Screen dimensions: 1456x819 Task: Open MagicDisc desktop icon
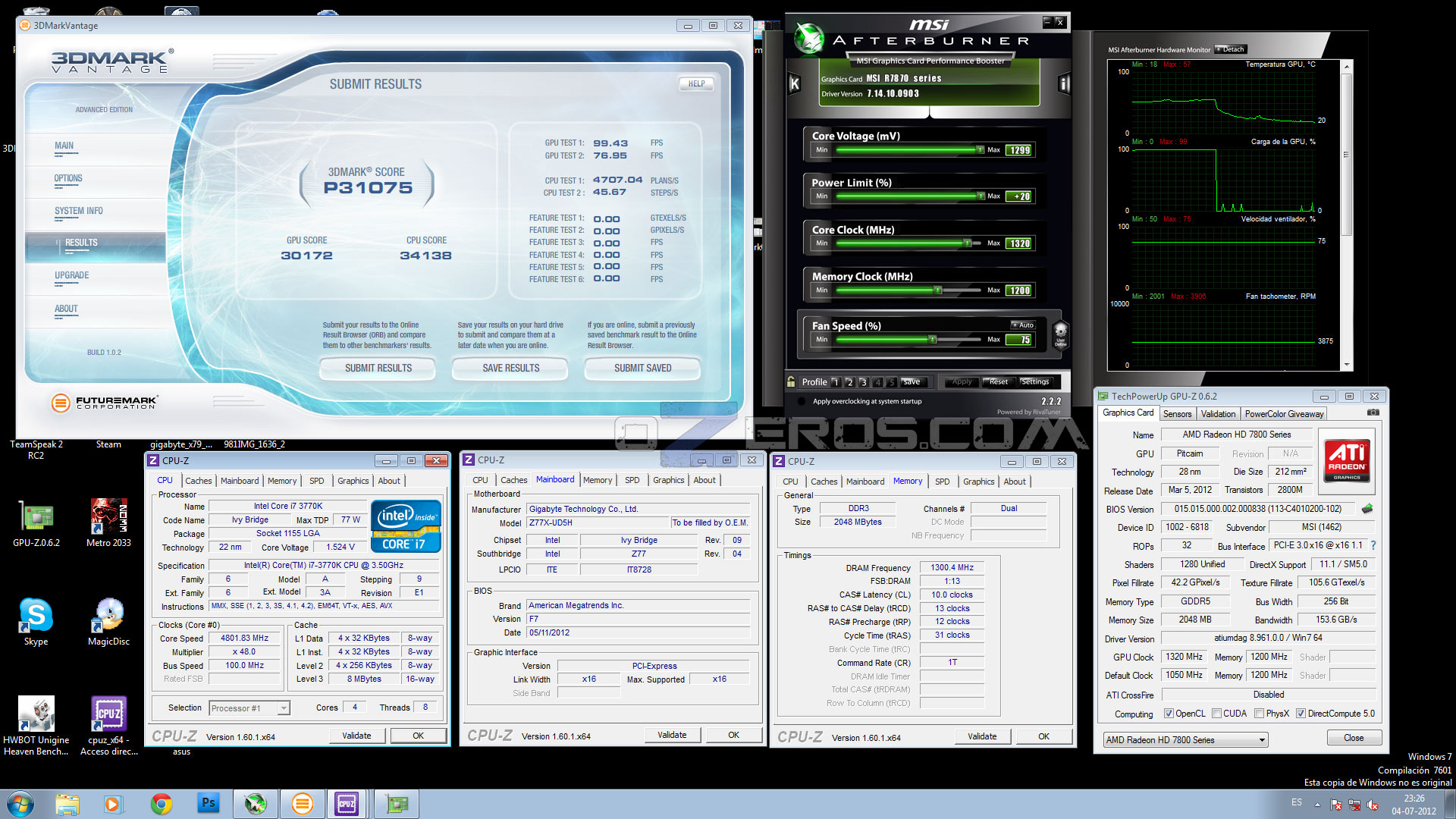(x=108, y=622)
